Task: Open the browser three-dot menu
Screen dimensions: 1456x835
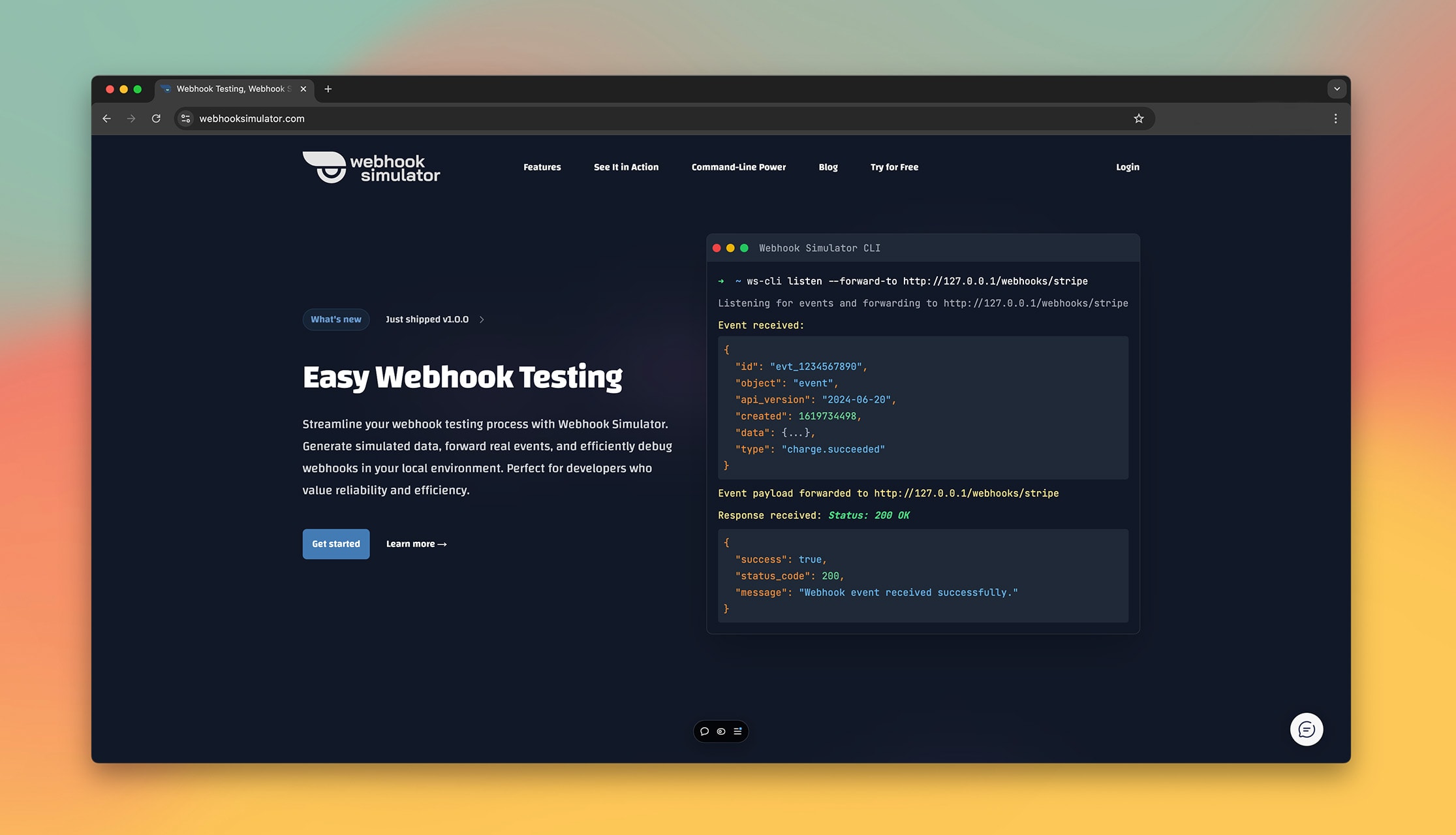Action: coord(1335,119)
